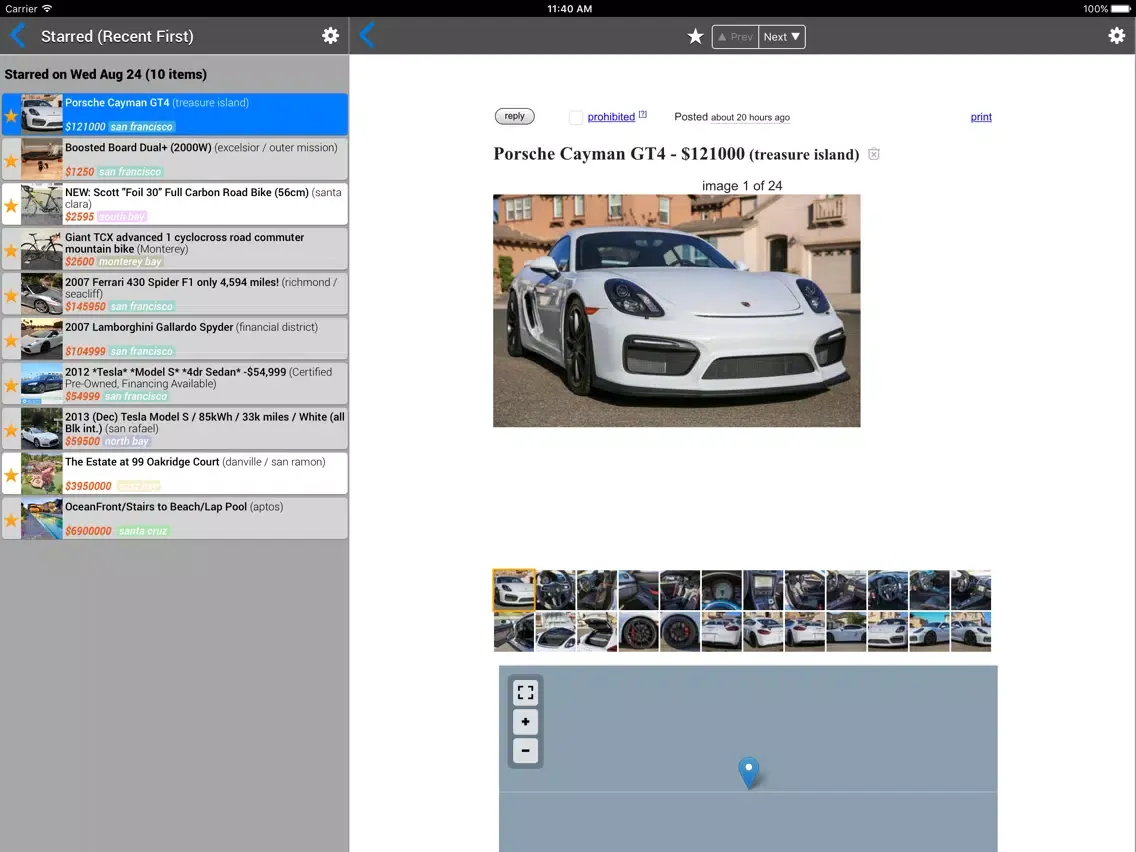Open 2013 (Dec) Tesla Model S 85kWh listing
The height and width of the screenshot is (852, 1136).
[x=175, y=429]
